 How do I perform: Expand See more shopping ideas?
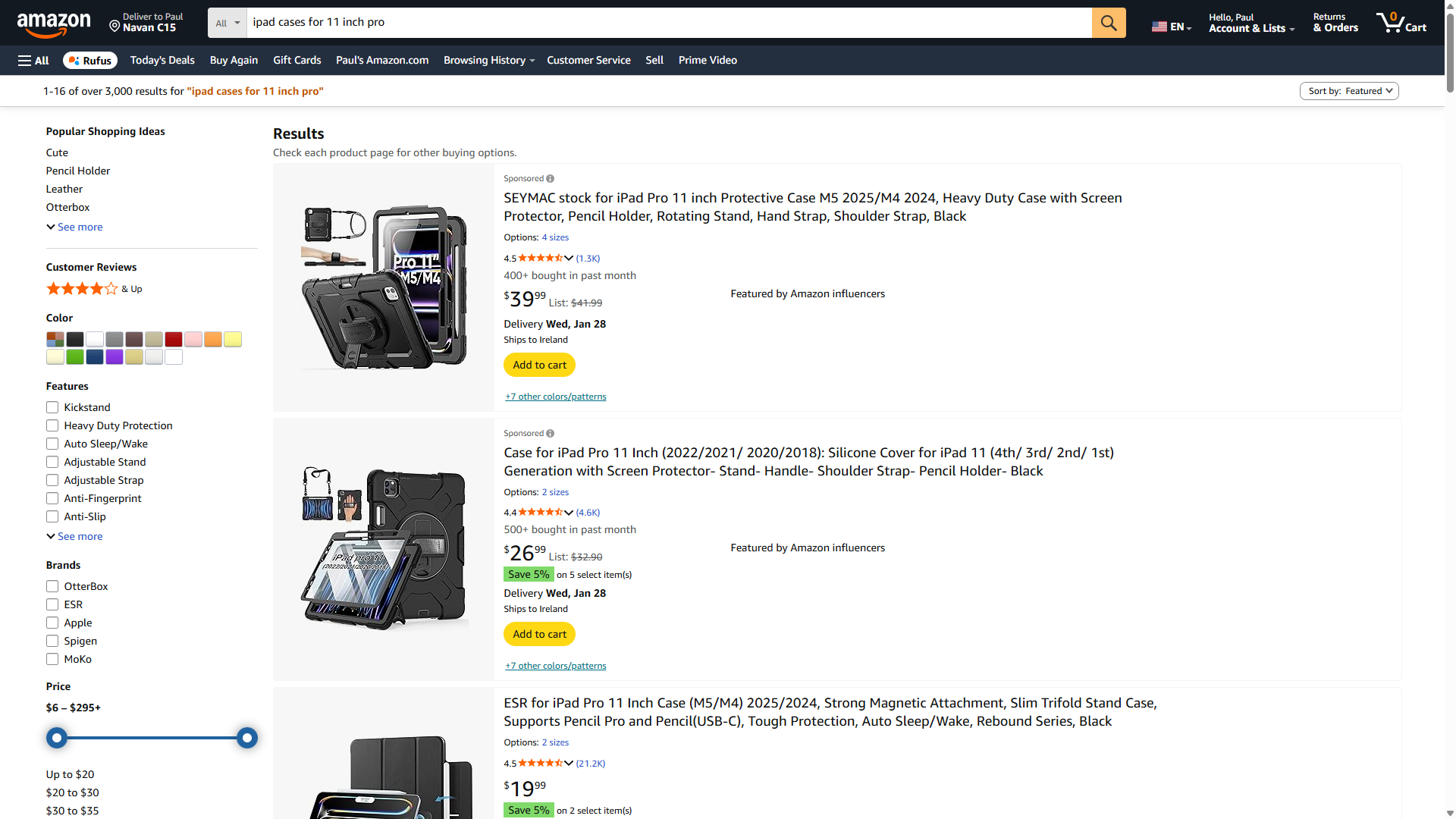coord(74,227)
